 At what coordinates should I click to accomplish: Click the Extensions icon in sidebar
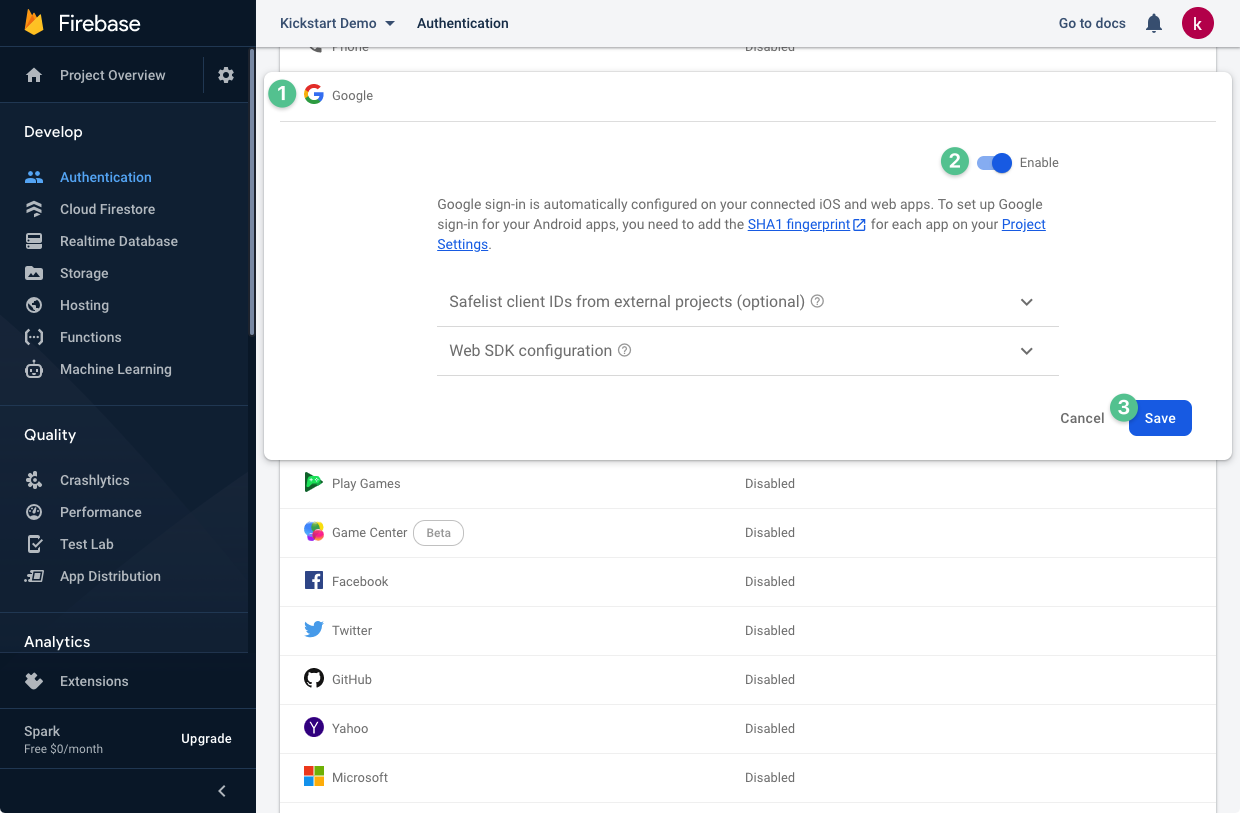pos(34,681)
